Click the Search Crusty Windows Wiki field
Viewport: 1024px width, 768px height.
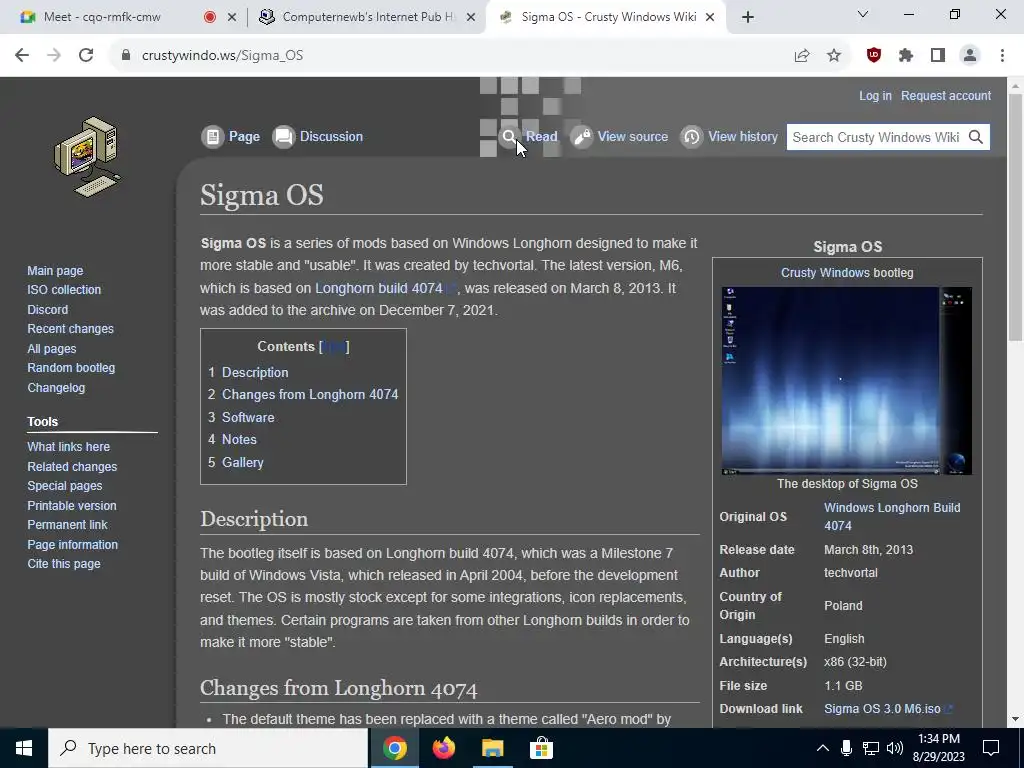(876, 137)
